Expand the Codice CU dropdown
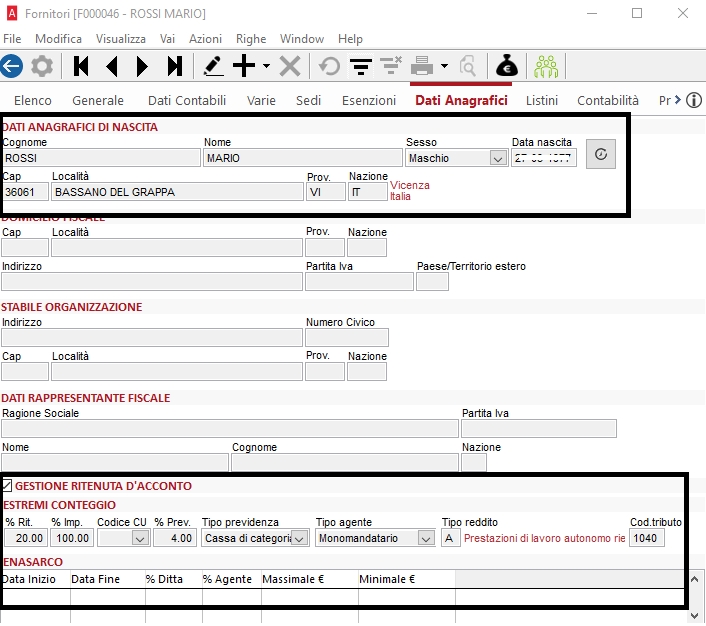The width and height of the screenshot is (706, 626). pos(140,538)
